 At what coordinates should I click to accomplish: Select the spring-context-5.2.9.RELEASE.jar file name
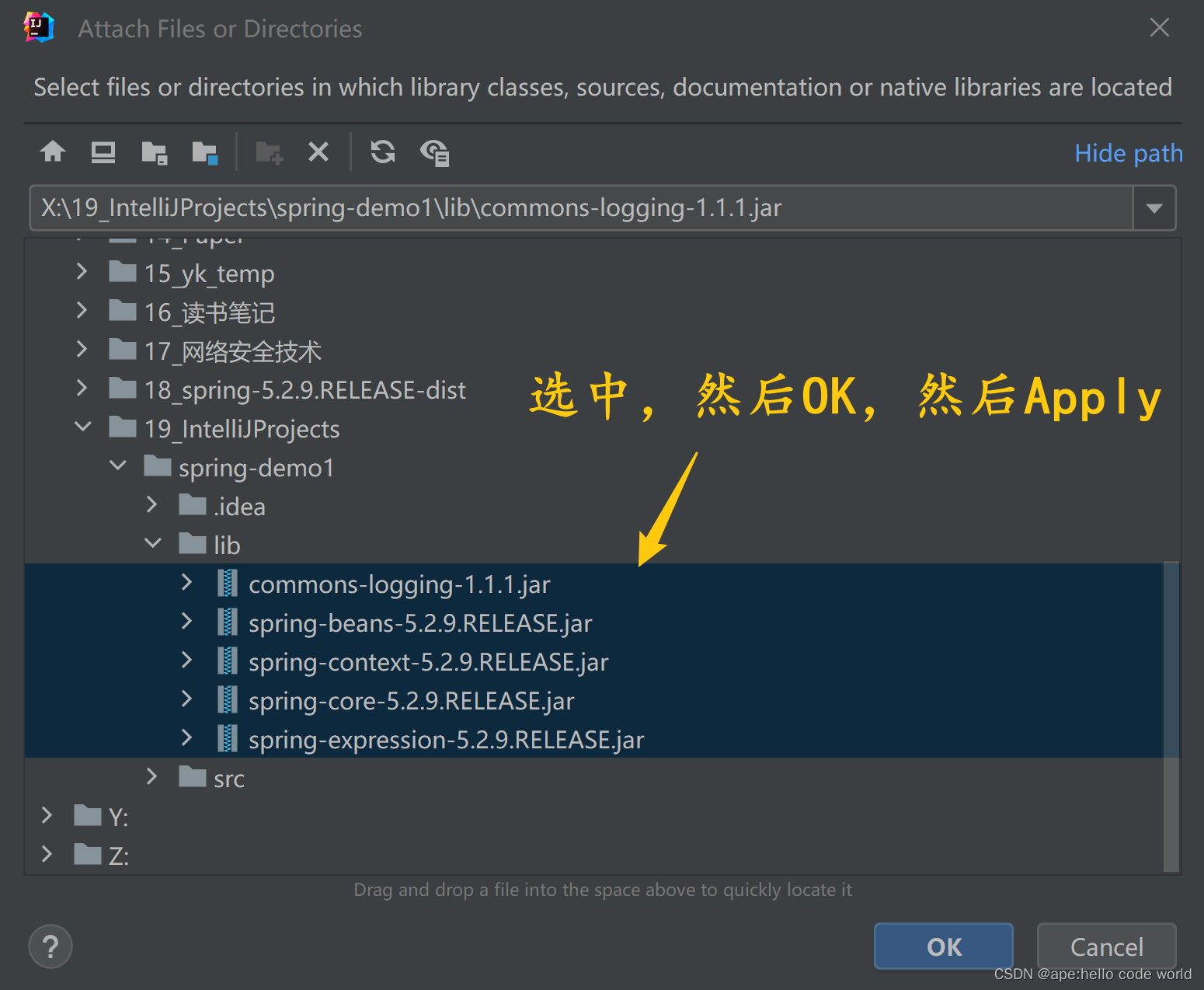coord(429,662)
